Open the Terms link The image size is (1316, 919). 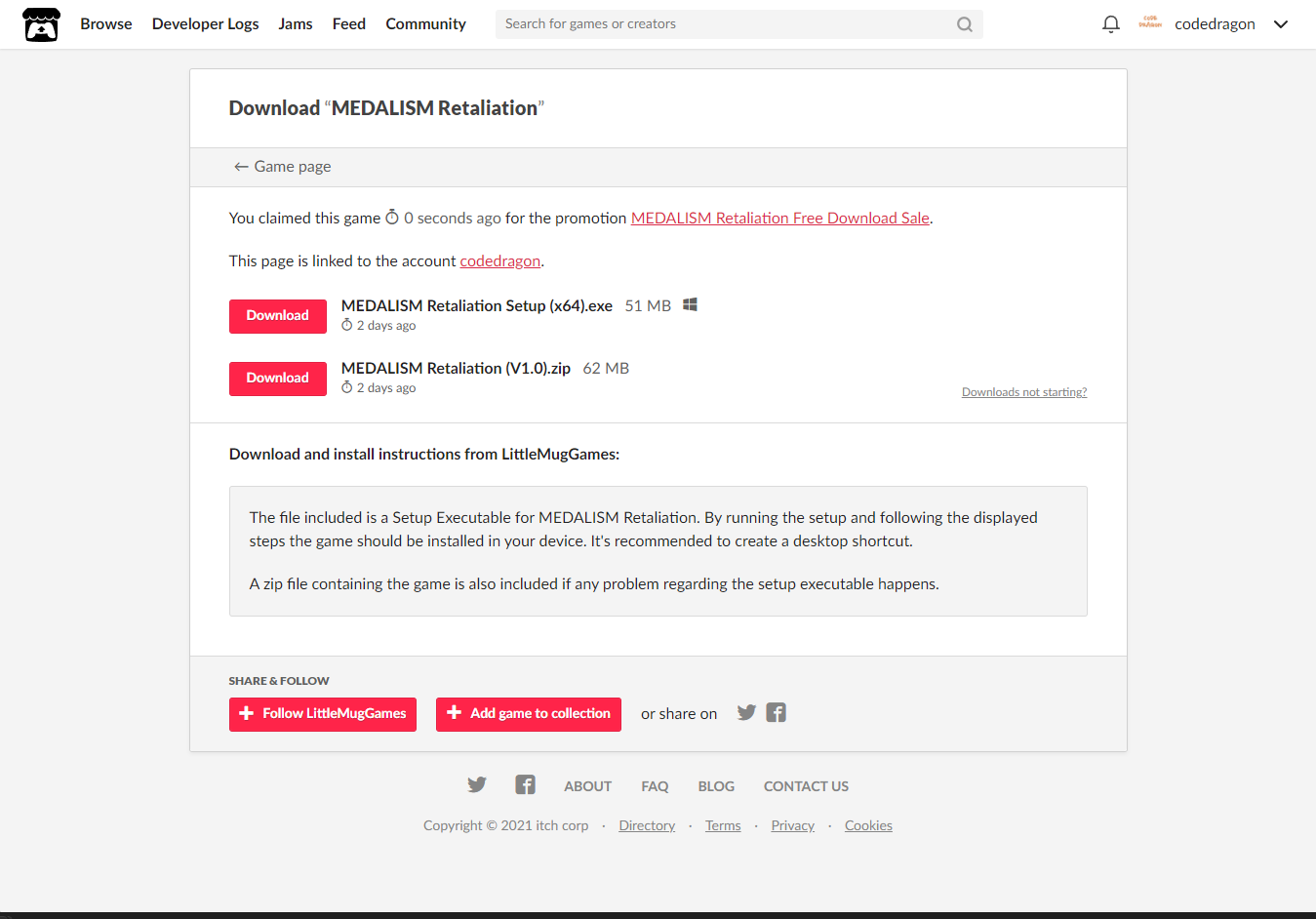click(x=723, y=825)
